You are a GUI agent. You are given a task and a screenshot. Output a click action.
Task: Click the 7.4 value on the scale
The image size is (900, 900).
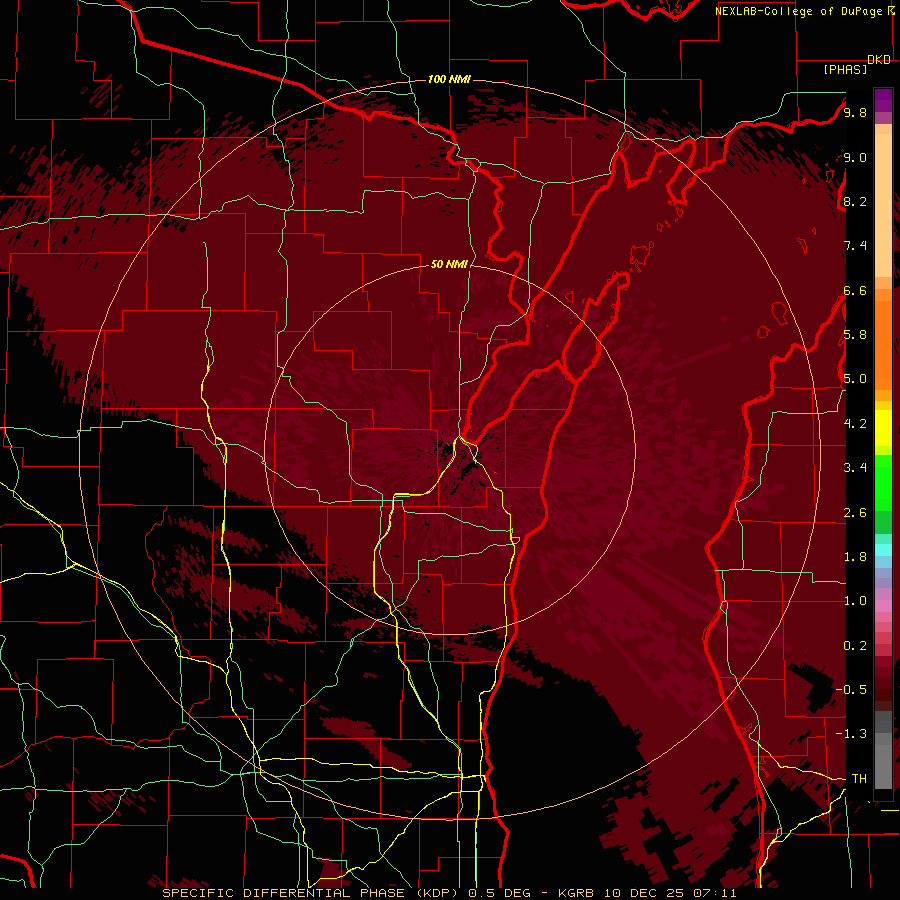point(855,246)
